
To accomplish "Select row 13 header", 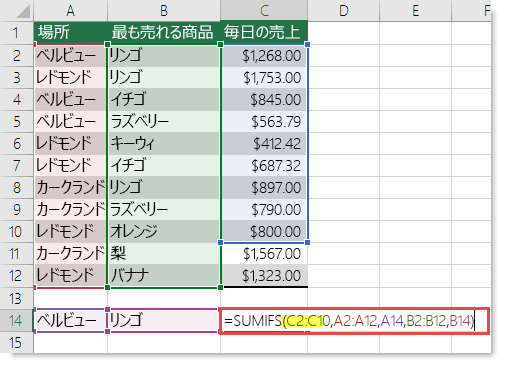I will click(17, 298).
